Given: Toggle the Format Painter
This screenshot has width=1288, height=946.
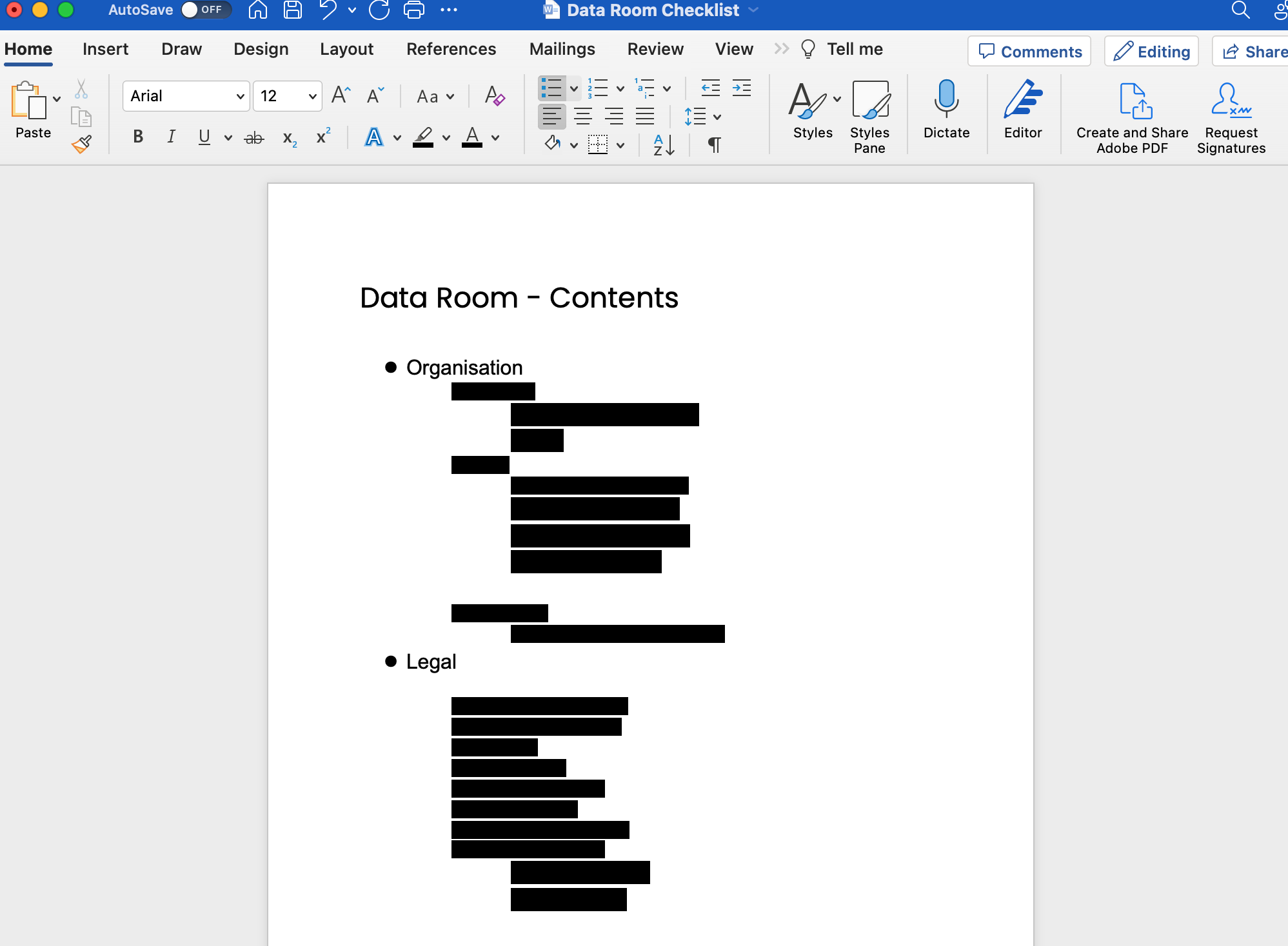Looking at the screenshot, I should (82, 144).
